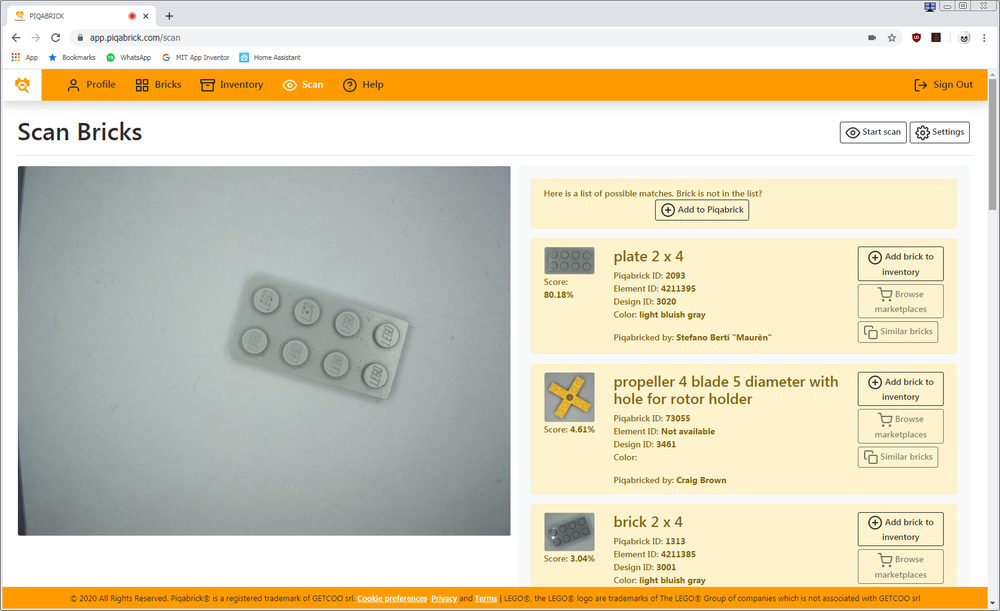Viewport: 1000px width, 611px height.
Task: Click the browser forward arrow
Action: pos(36,38)
